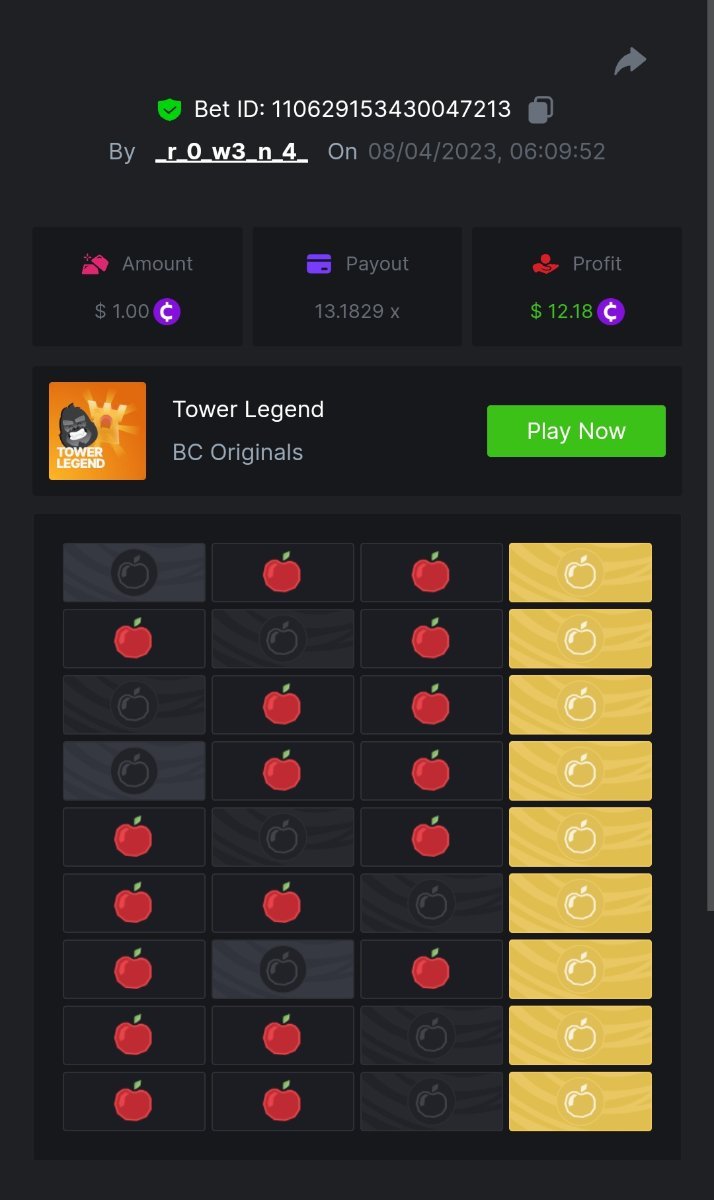Copy the Bet ID with copy icon
Screen dimensions: 714x1200
[541, 109]
